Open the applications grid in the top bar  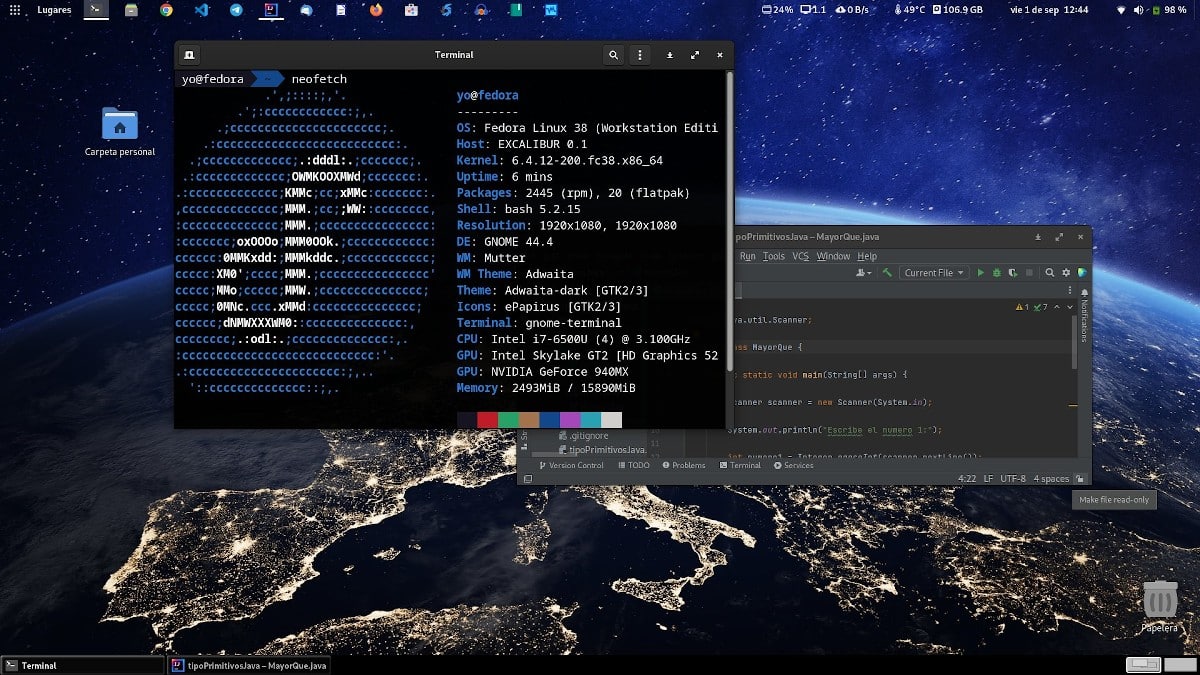coord(15,10)
